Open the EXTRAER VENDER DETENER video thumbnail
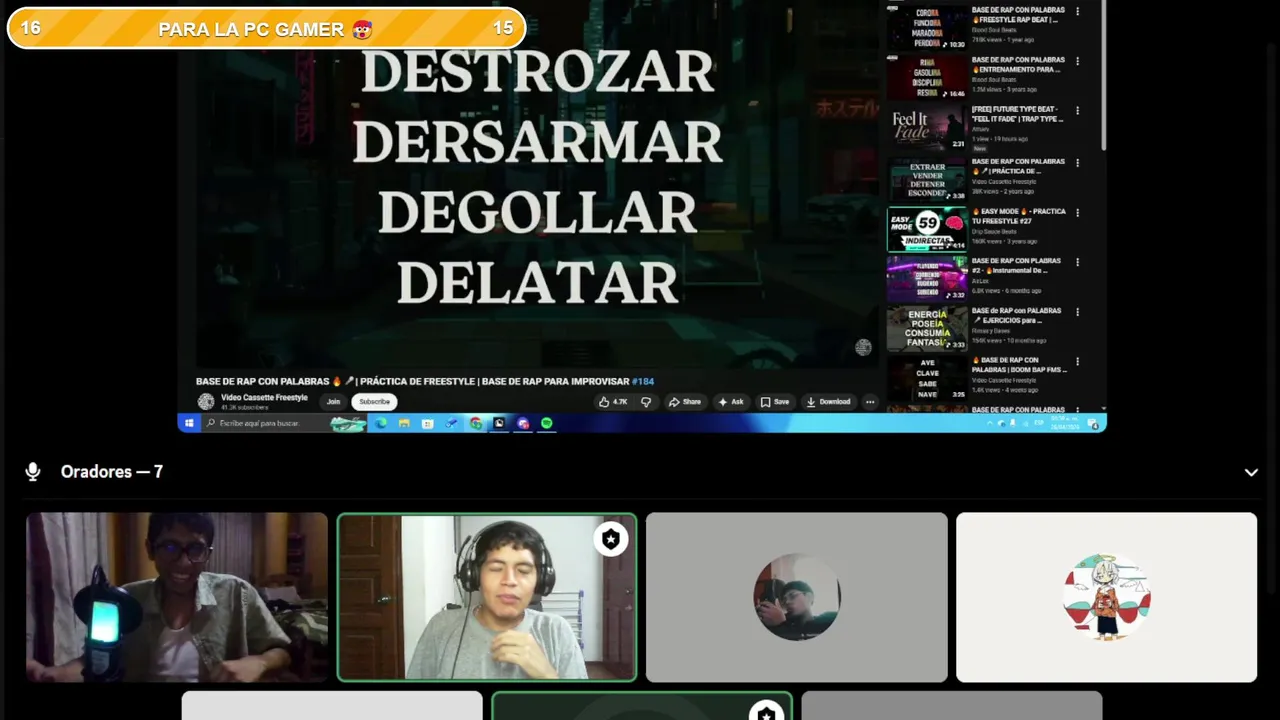This screenshot has width=1280, height=720. pyautogui.click(x=927, y=179)
